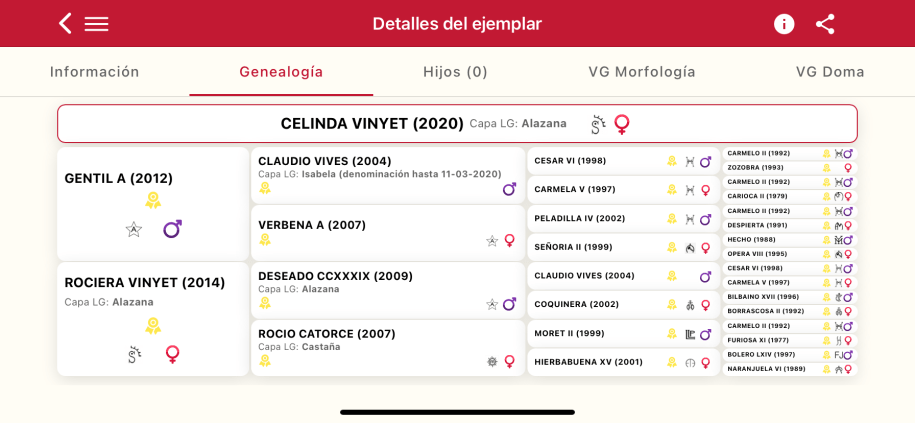Click the brand icon on Moret II
The width and height of the screenshot is (915, 423).
690,334
